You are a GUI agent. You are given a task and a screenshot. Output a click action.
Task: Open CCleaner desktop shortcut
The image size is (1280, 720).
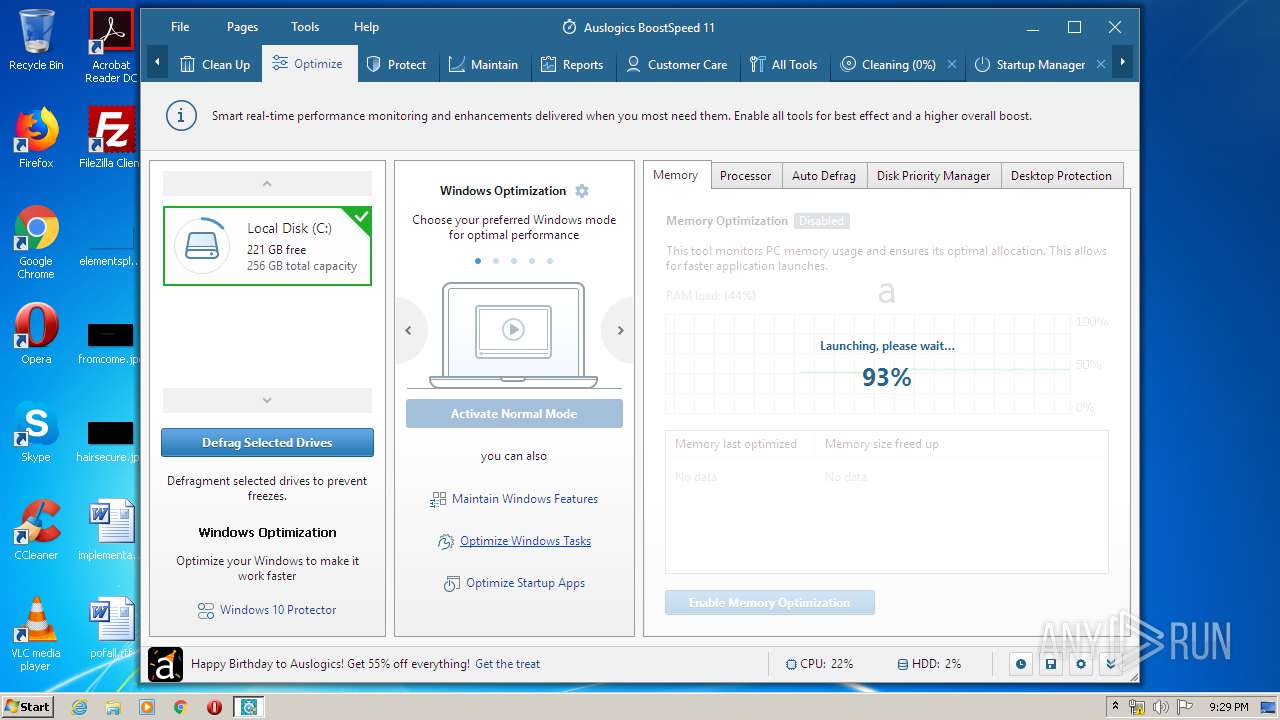coord(36,530)
